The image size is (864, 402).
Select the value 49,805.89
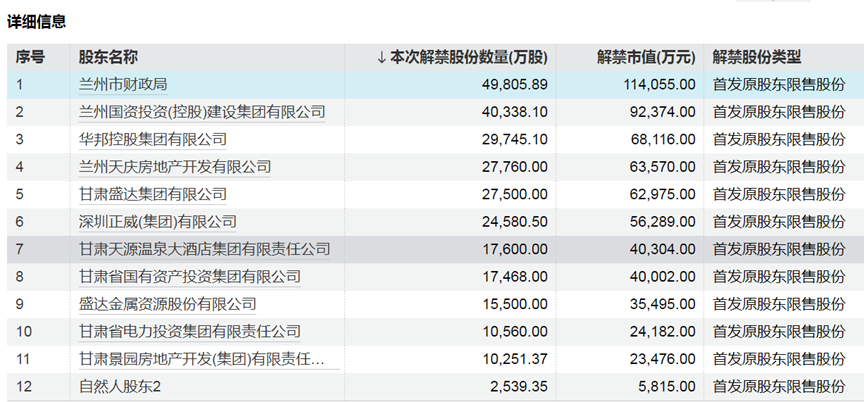pos(514,85)
